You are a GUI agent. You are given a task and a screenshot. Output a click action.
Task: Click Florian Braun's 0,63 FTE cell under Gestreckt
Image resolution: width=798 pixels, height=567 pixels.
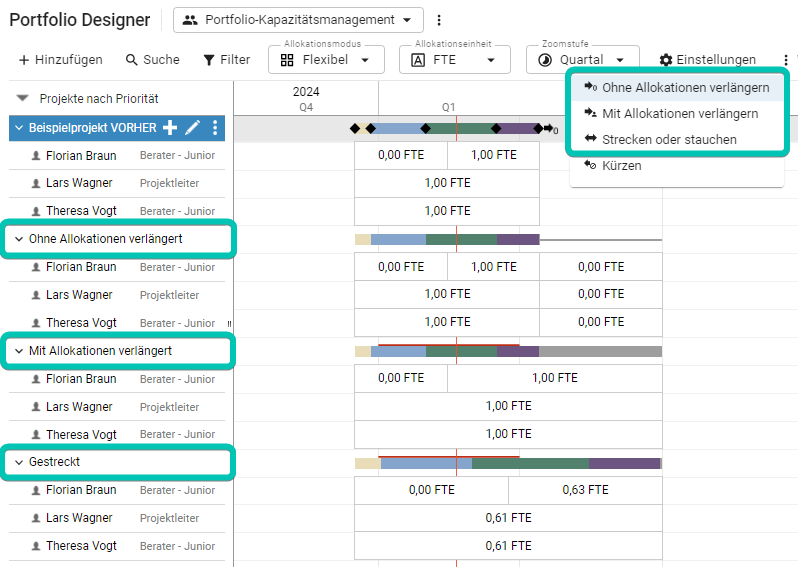[x=585, y=490]
